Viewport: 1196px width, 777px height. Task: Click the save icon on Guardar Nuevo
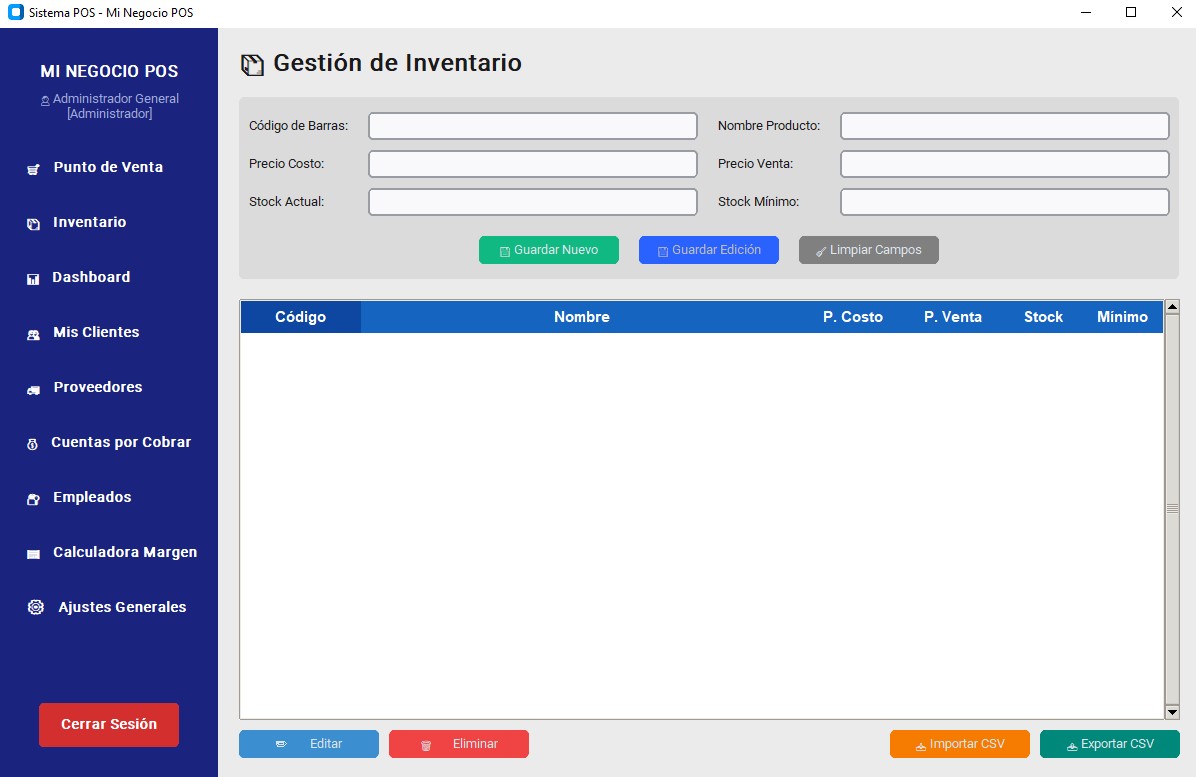(504, 252)
